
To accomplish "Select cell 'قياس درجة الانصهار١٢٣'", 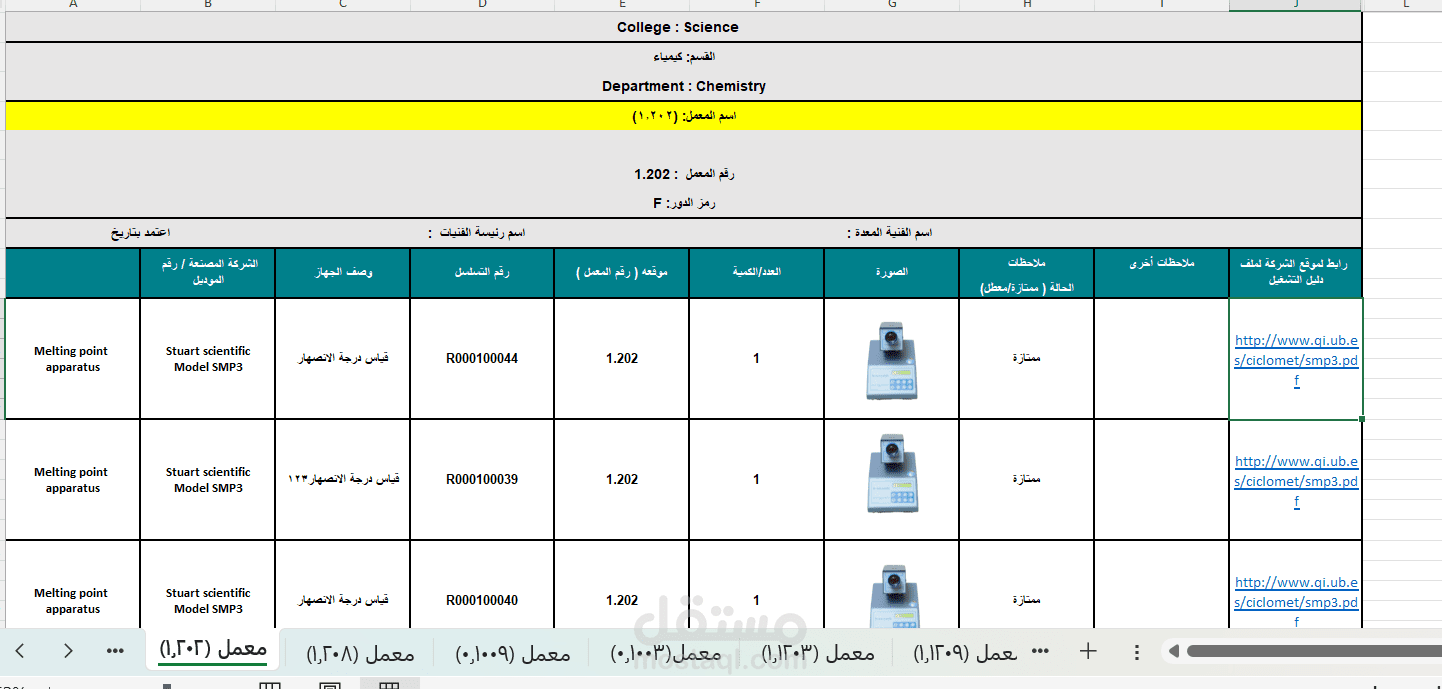I will point(343,479).
